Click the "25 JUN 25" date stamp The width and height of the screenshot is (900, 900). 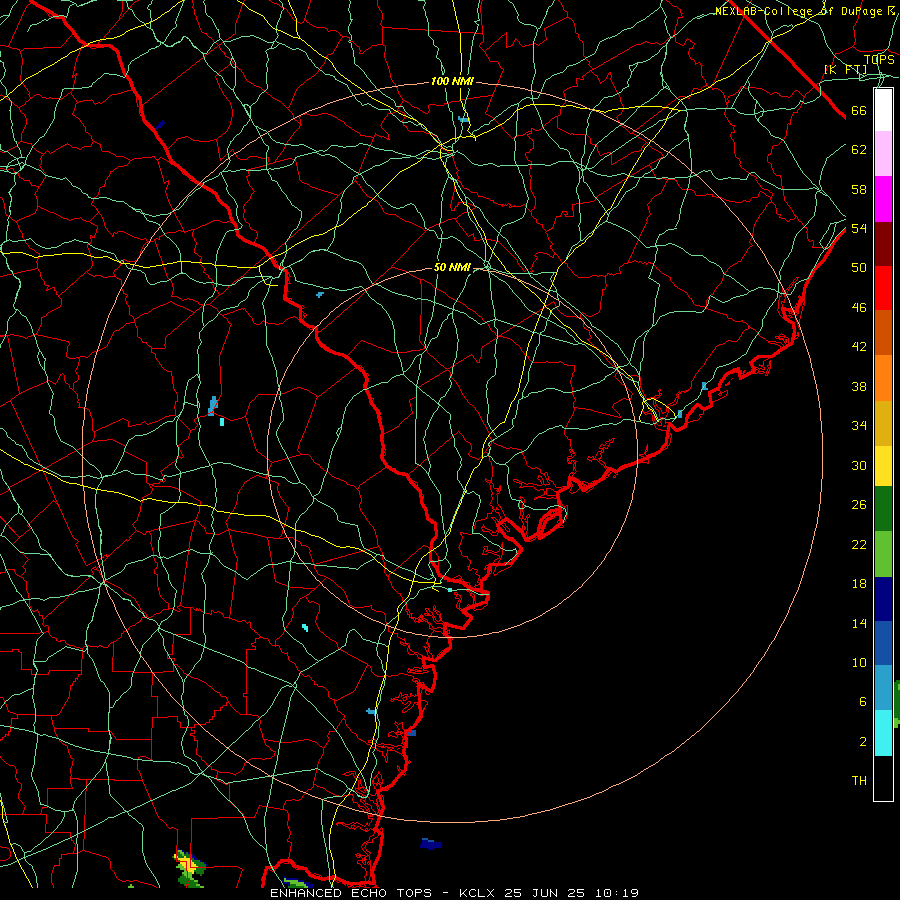coord(544,893)
